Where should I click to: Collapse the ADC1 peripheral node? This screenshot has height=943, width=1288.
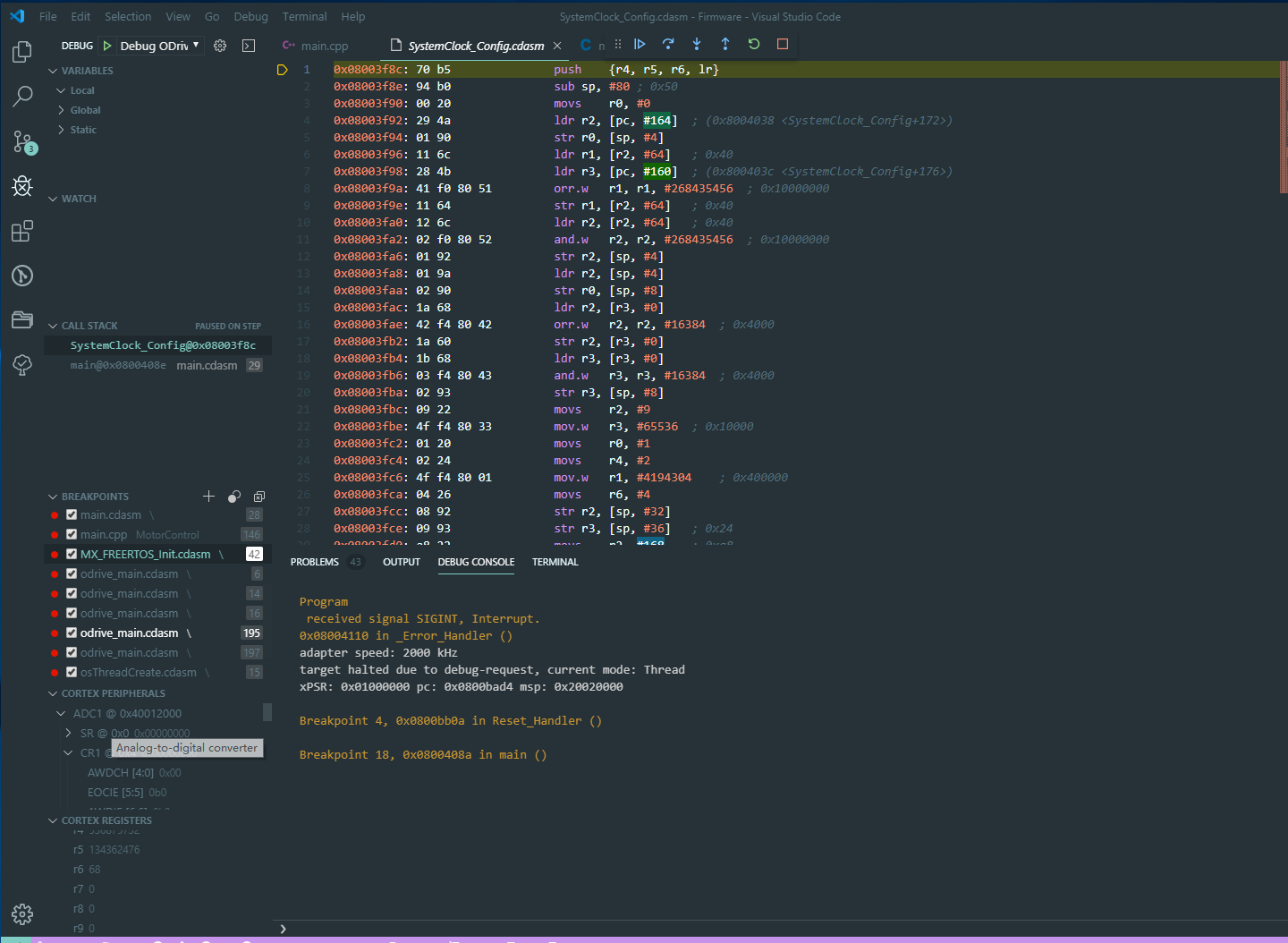[x=61, y=713]
